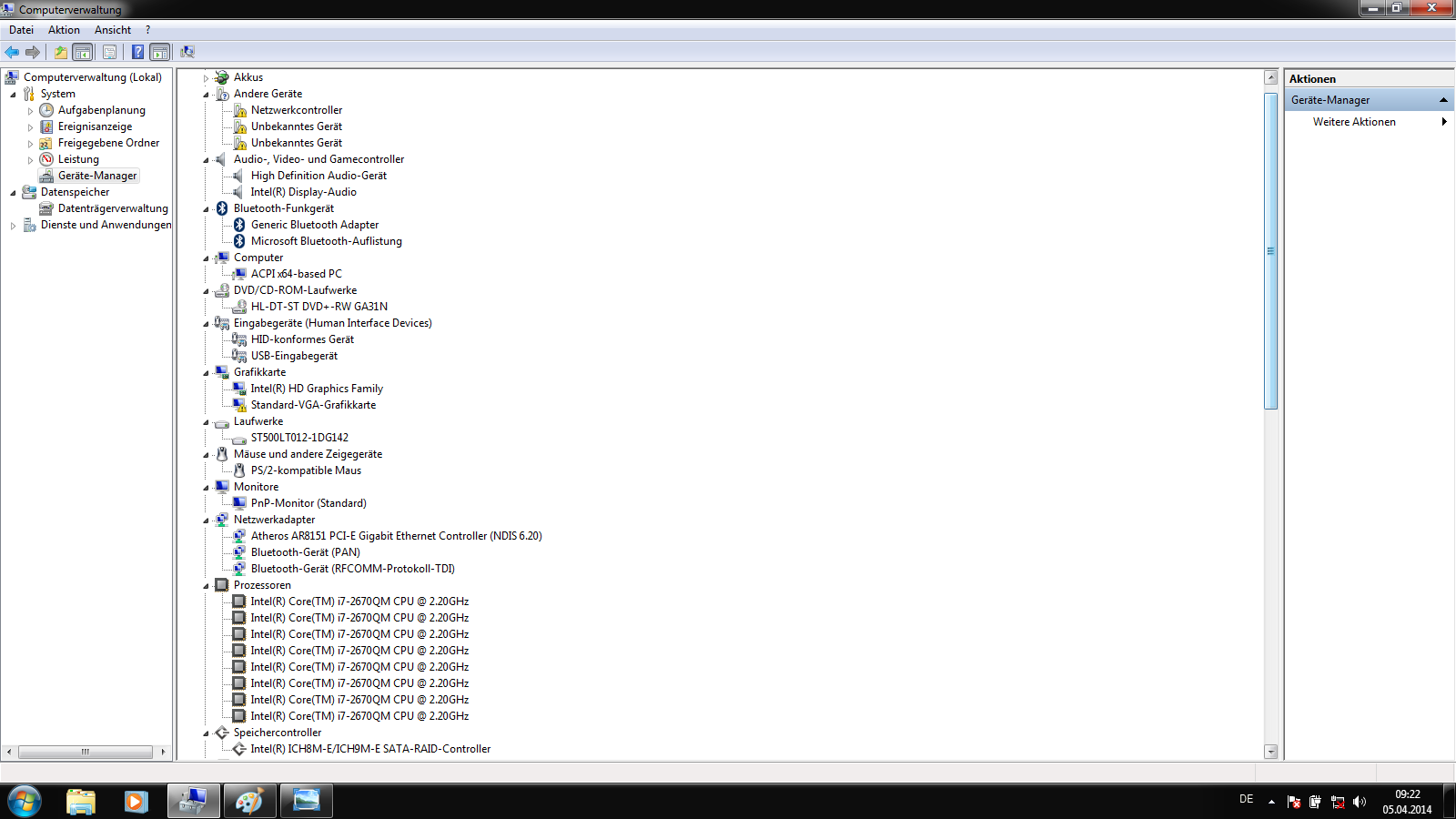Expand the Freigegebene Ordner node

tap(30, 144)
